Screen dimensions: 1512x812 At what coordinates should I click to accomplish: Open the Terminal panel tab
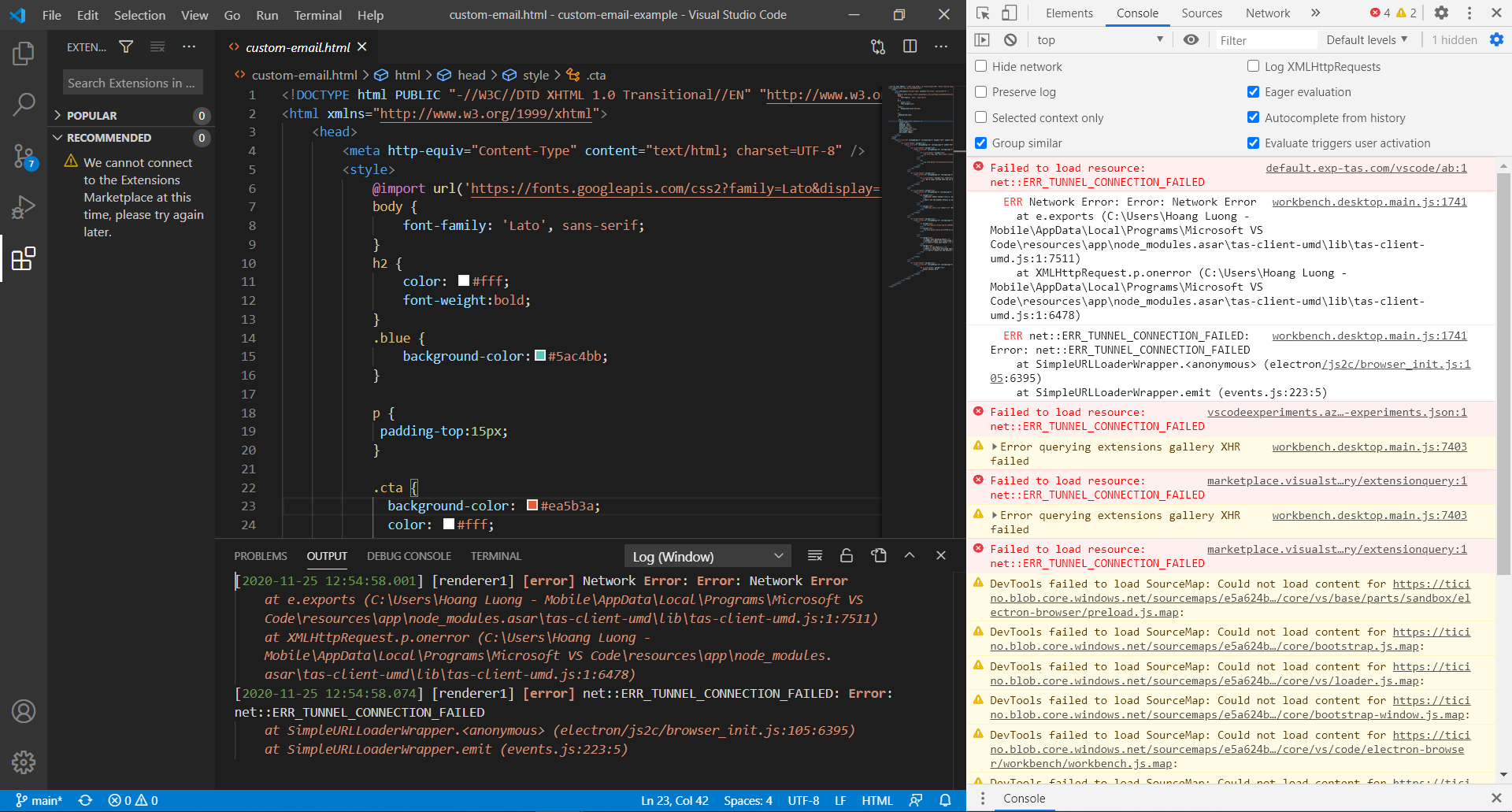click(495, 555)
